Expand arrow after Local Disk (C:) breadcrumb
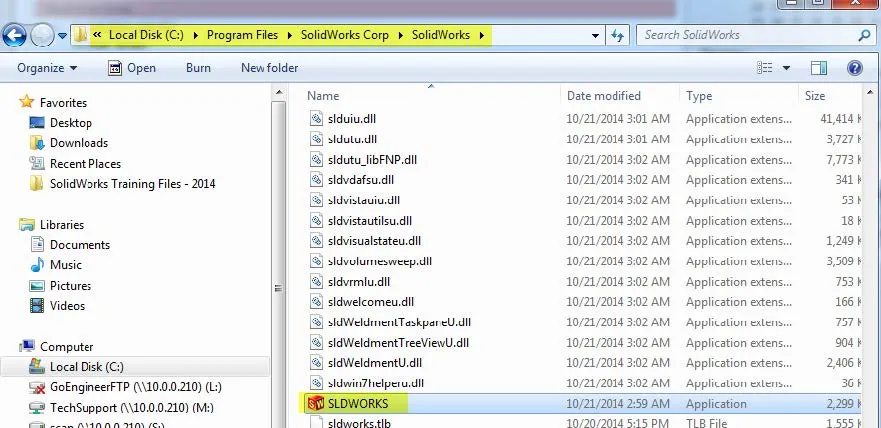Screen dimensions: 881x428 196,35
